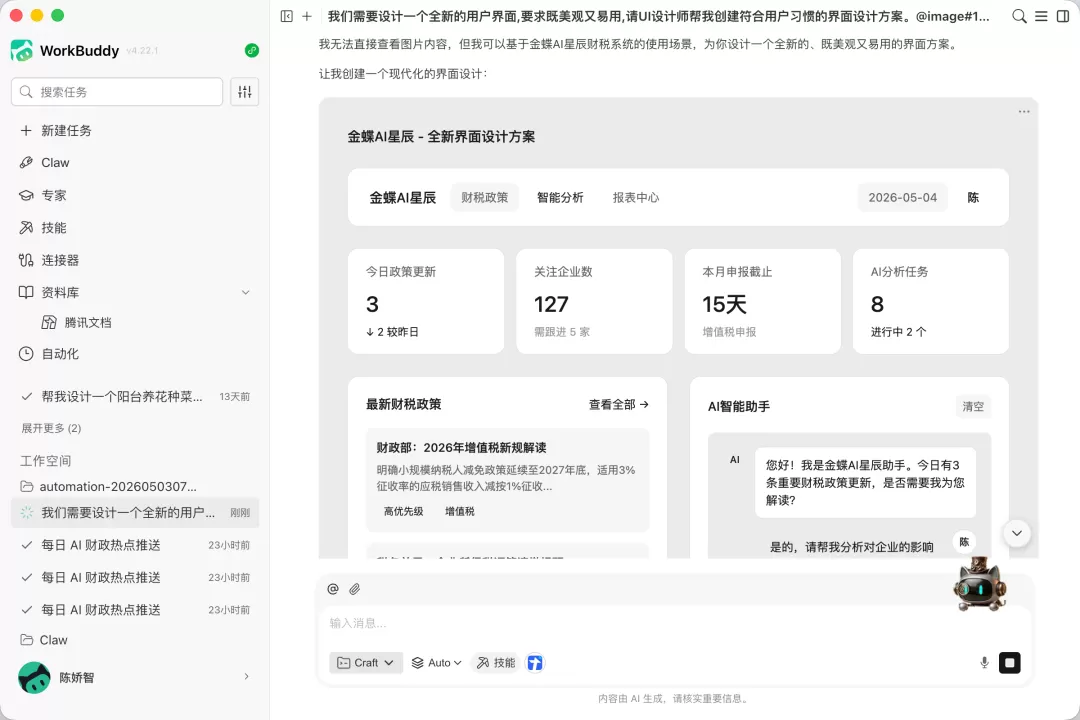The height and width of the screenshot is (720, 1080).
Task: Open task 帮我设计一个阳台养花种菜
Action: click(135, 397)
